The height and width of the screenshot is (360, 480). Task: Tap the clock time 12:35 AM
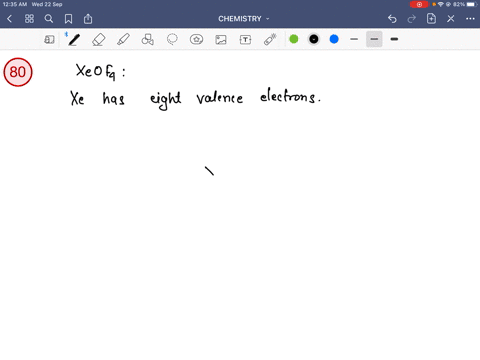pos(15,4)
